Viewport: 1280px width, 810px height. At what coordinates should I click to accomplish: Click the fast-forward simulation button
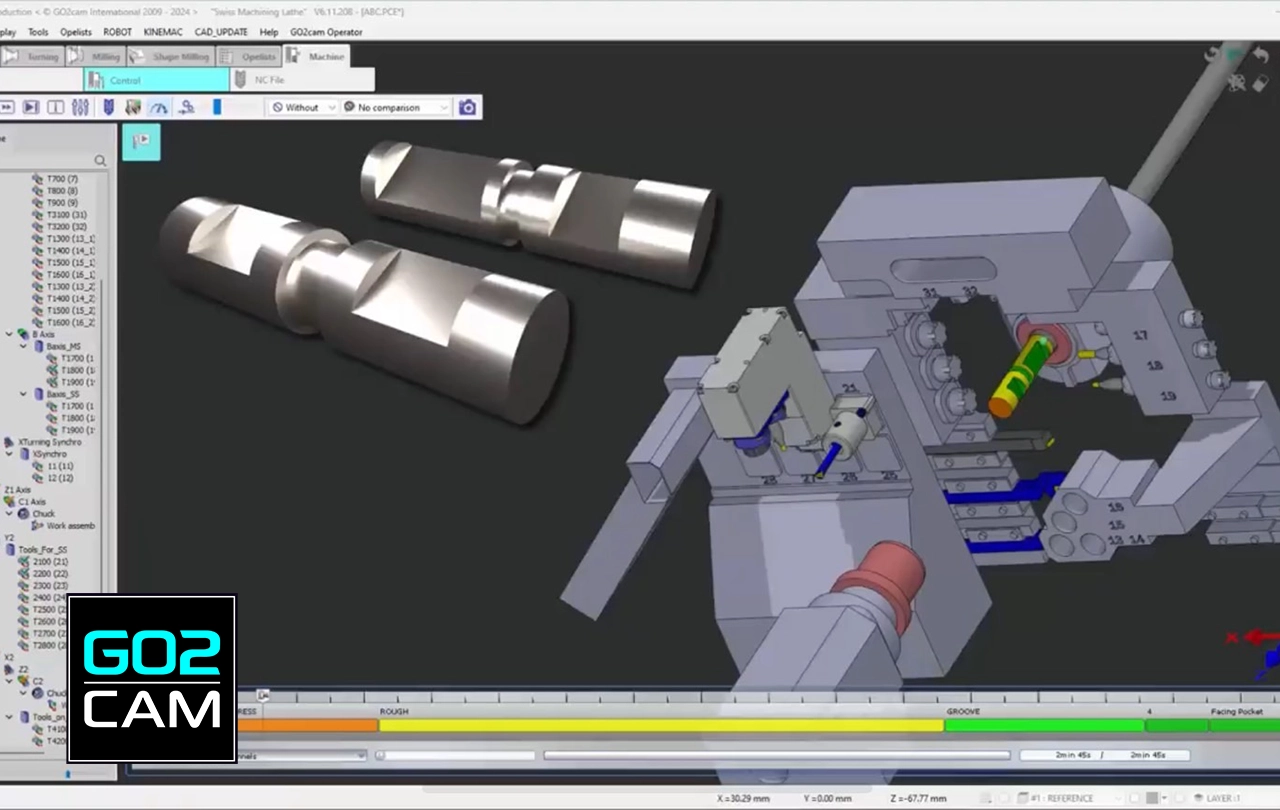pyautogui.click(x=7, y=107)
